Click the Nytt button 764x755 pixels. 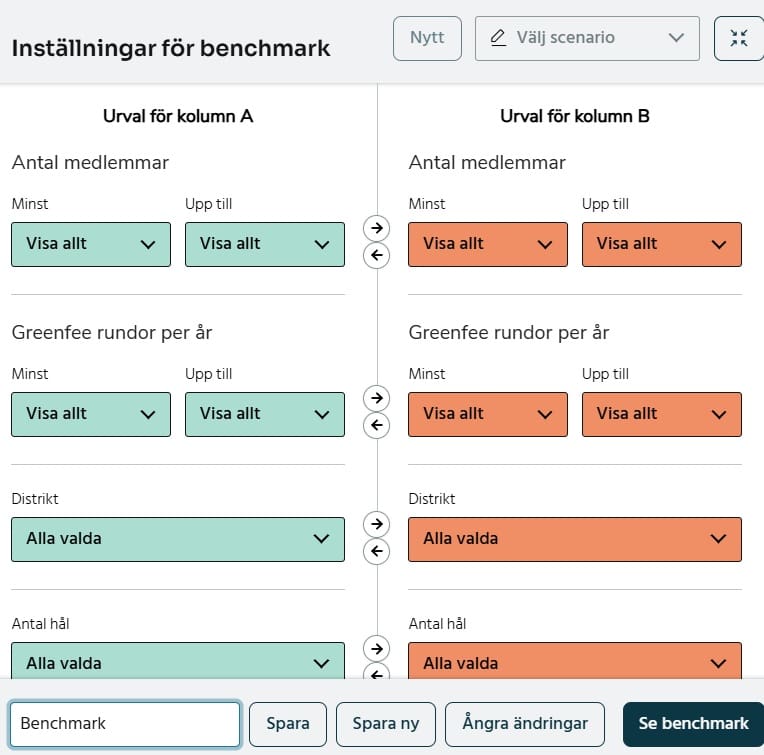(x=427, y=38)
